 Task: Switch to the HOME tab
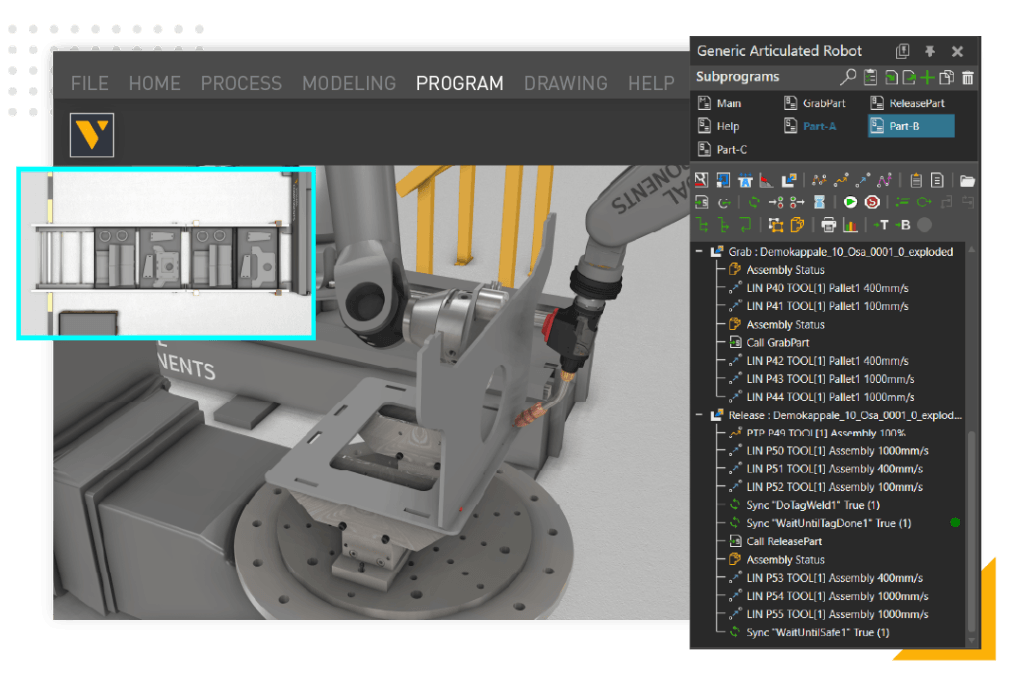tap(154, 84)
